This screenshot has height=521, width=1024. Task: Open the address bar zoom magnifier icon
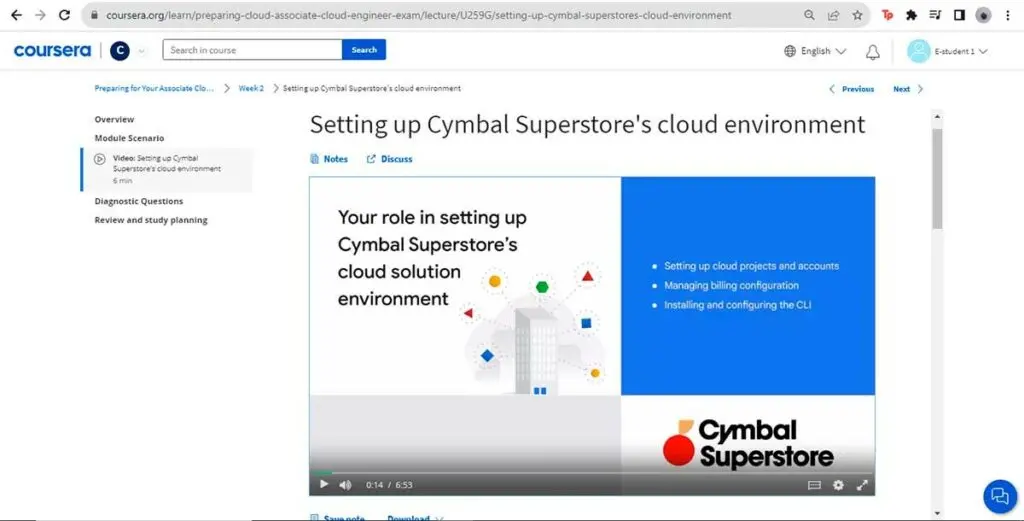809,15
